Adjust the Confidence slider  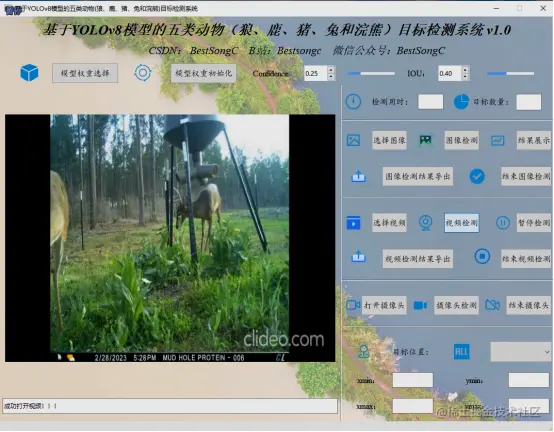(x=371, y=73)
